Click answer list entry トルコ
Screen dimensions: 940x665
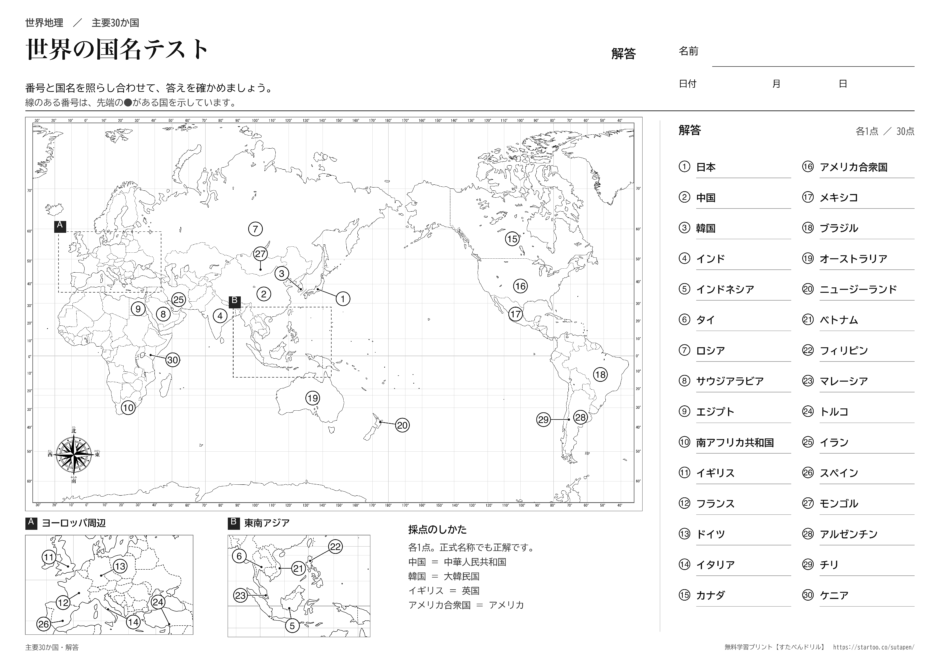click(x=834, y=411)
